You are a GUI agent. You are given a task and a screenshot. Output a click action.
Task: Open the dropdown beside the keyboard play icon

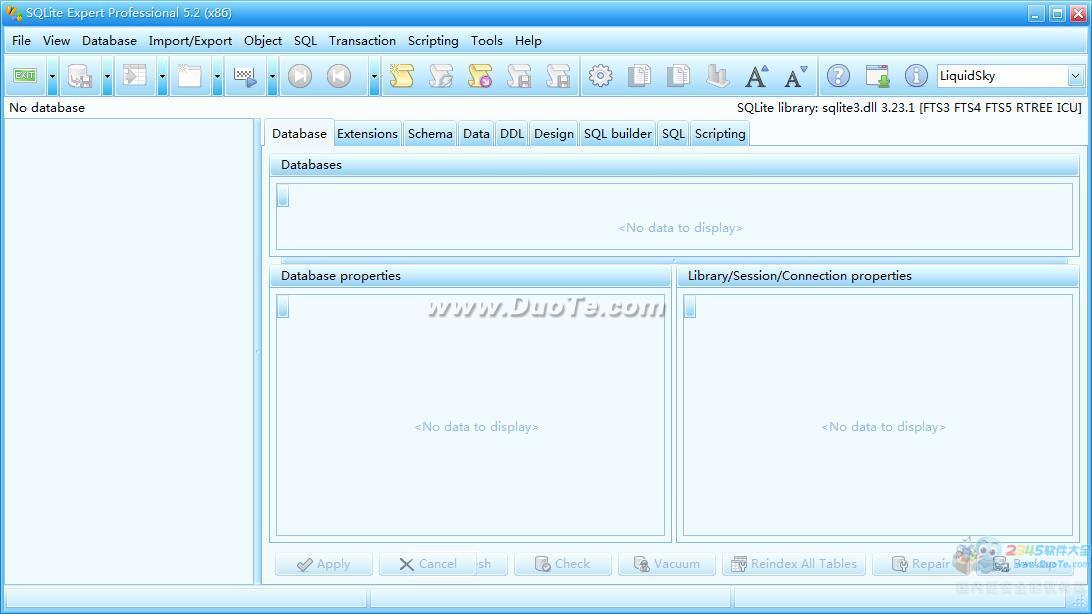272,76
